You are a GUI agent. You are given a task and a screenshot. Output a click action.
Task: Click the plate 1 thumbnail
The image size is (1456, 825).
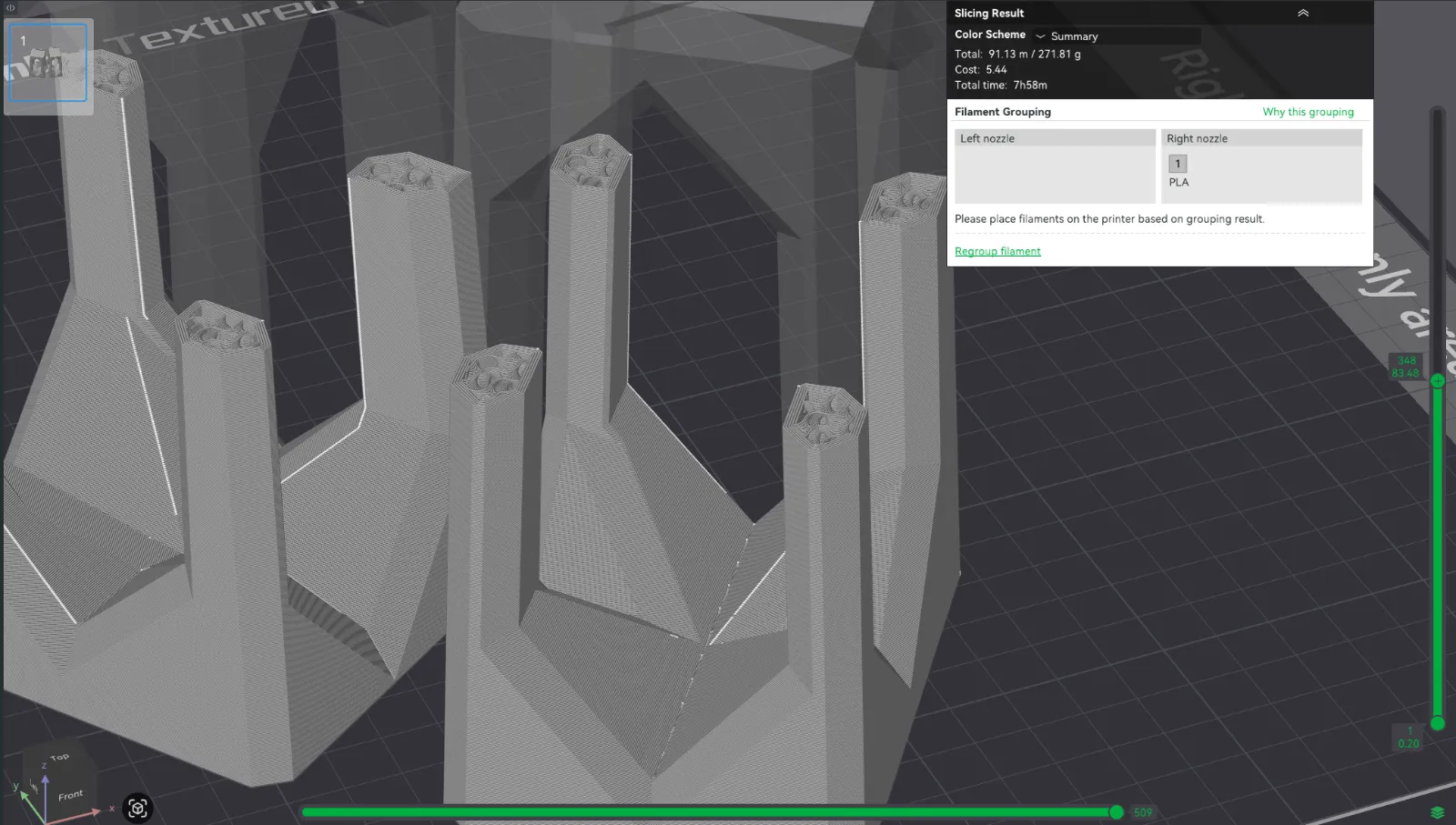click(48, 64)
